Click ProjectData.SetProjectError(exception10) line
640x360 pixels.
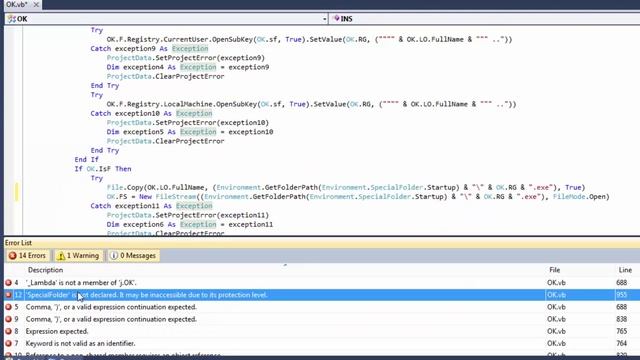[188, 123]
